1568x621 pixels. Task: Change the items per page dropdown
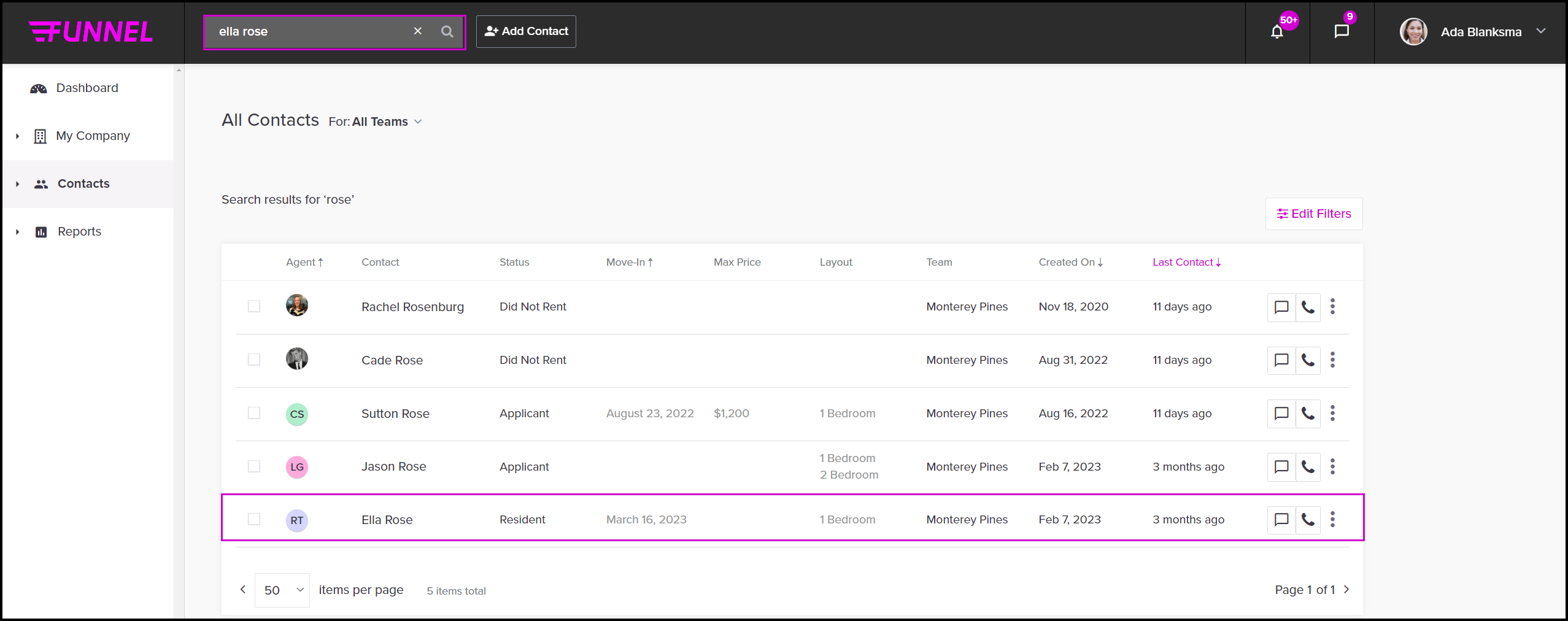pyautogui.click(x=282, y=590)
